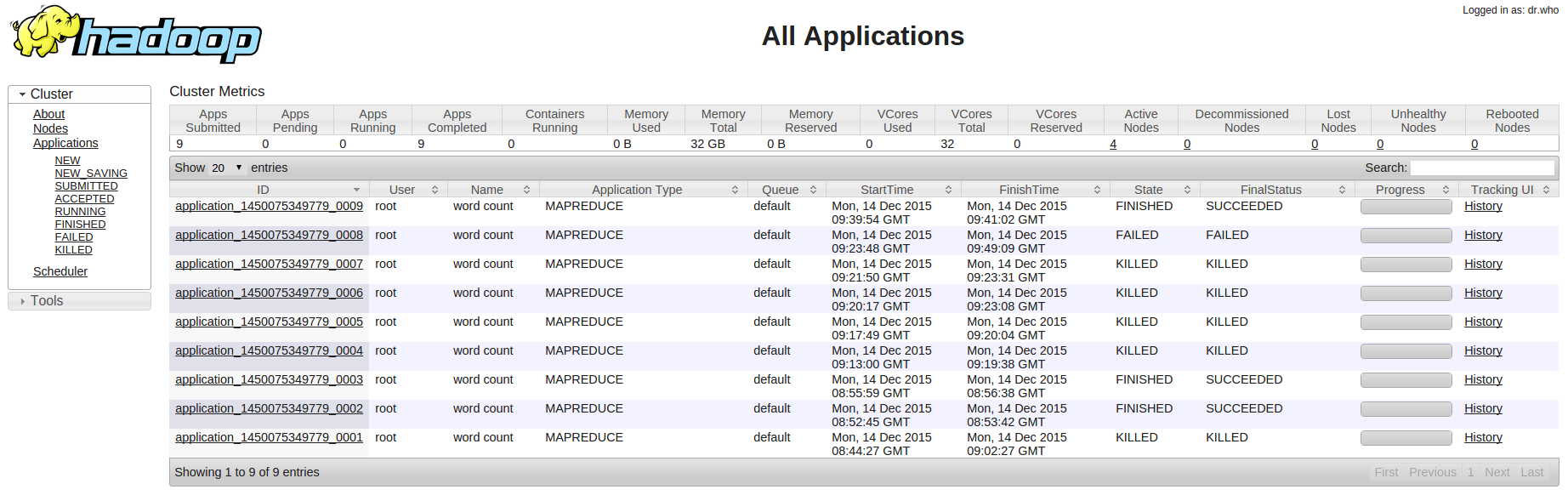1568x501 pixels.
Task: Sort by User column sort icon
Action: click(435, 190)
